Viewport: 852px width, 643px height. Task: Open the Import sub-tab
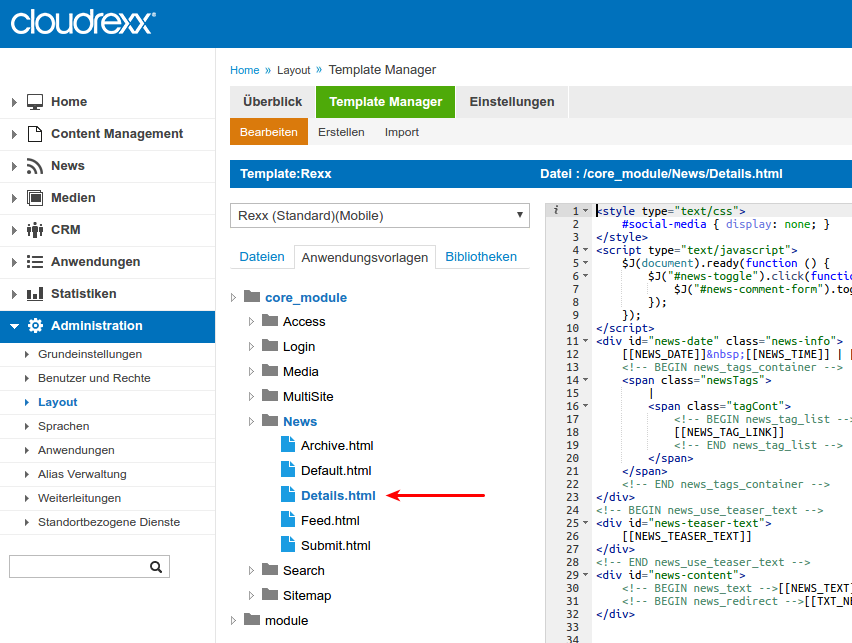(x=402, y=132)
